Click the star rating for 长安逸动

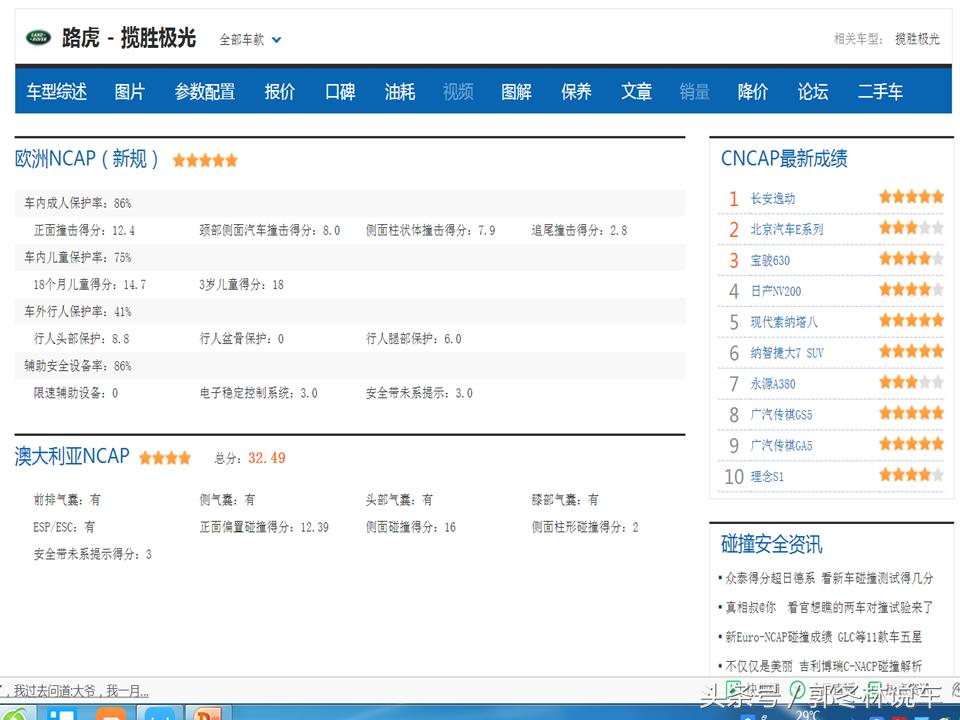[x=910, y=197]
